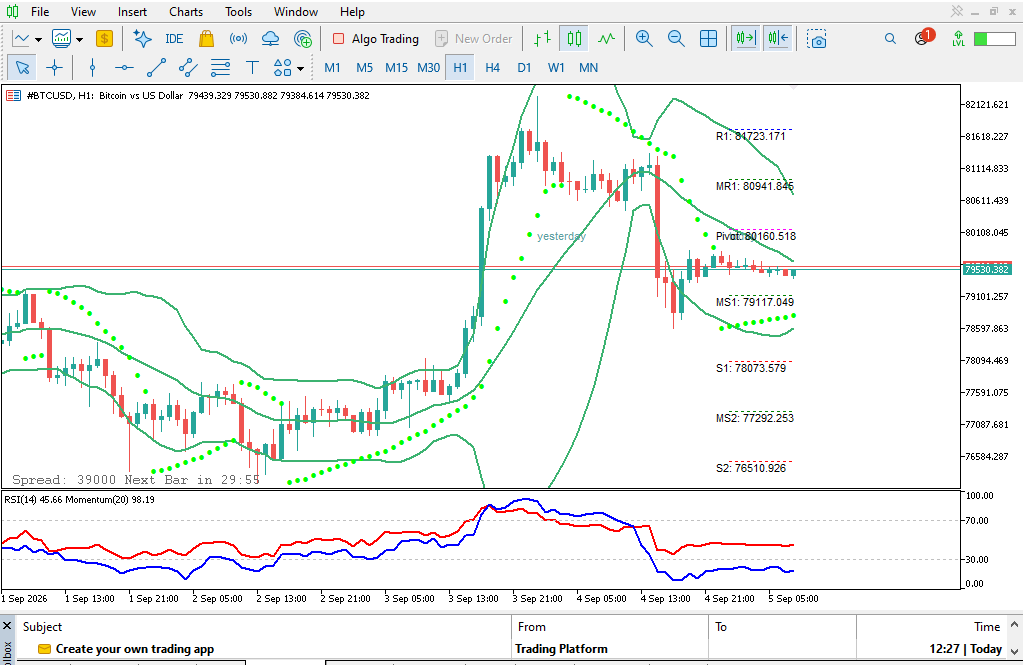Click the New Order button

tap(474, 39)
